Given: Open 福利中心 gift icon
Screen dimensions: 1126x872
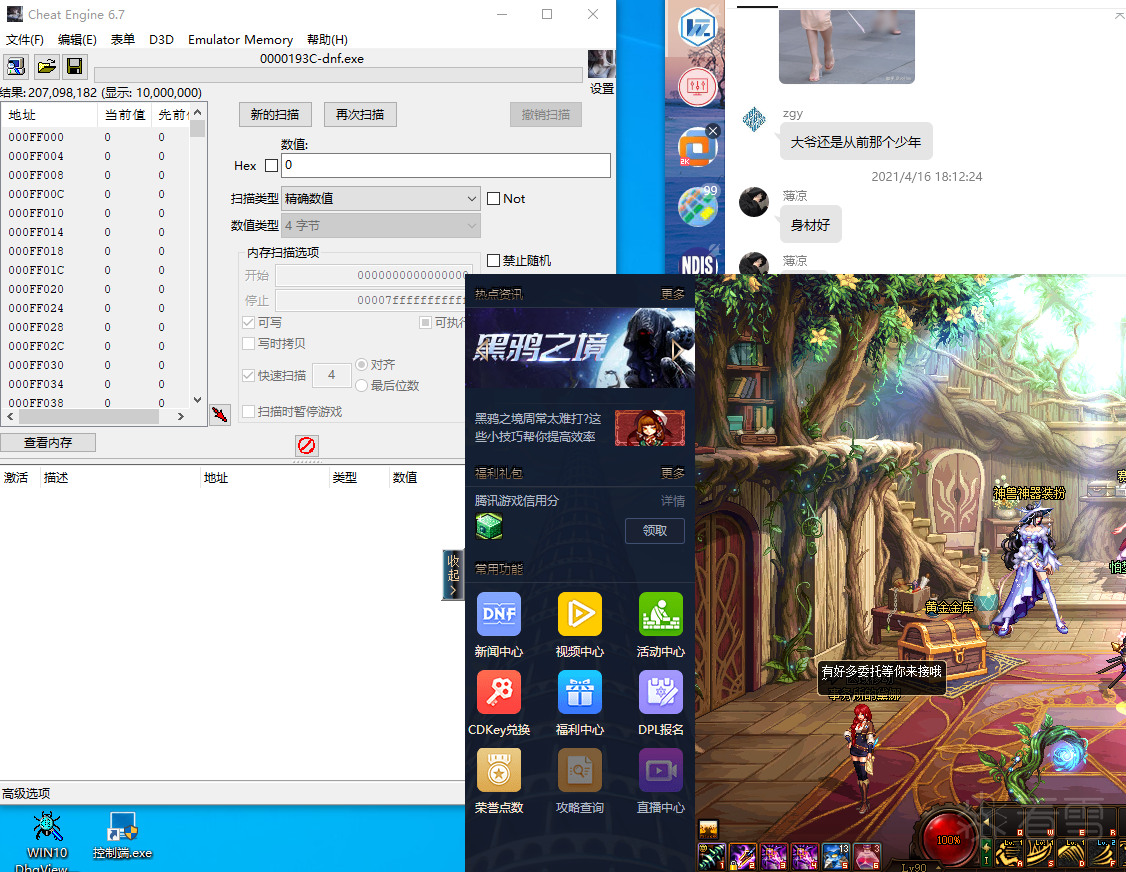Looking at the screenshot, I should click(580, 692).
